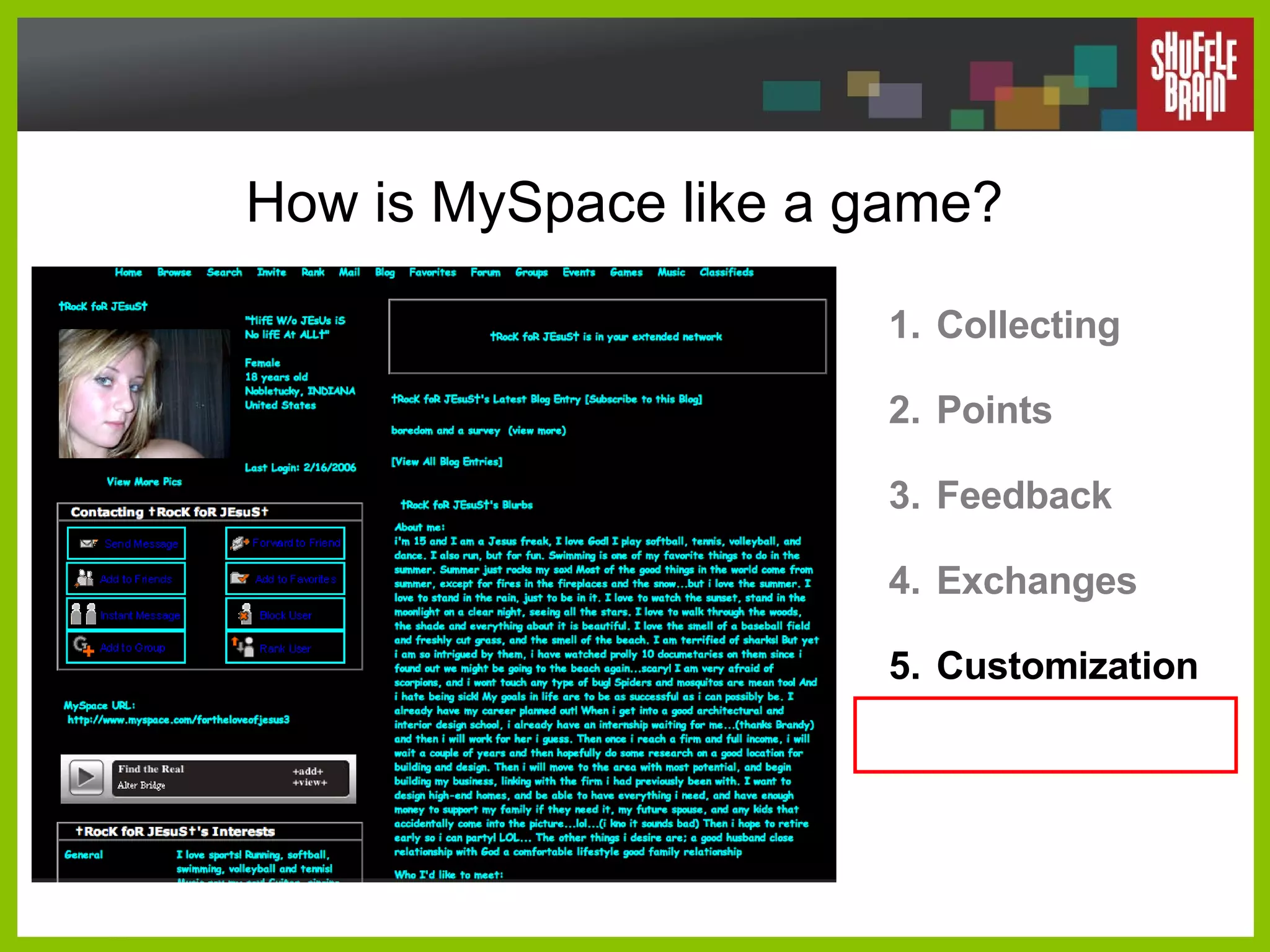Viewport: 1270px width, 952px height.
Task: Click the Blurbs section heading
Action: [x=466, y=505]
